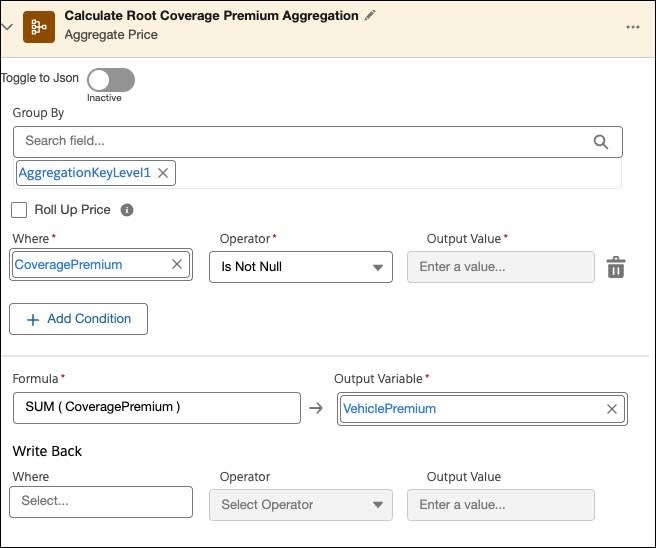Click the magnifier icon in Group By

tap(600, 142)
